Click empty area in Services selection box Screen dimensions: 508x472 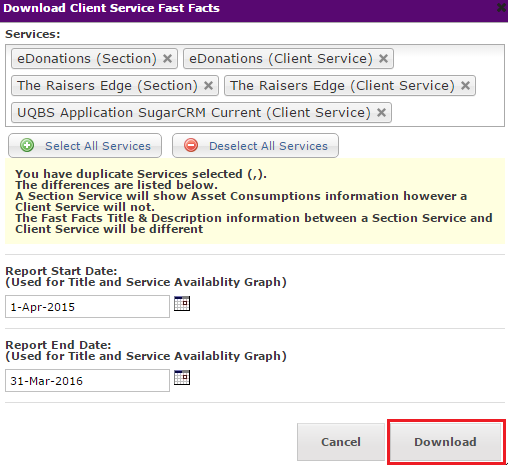(447, 113)
